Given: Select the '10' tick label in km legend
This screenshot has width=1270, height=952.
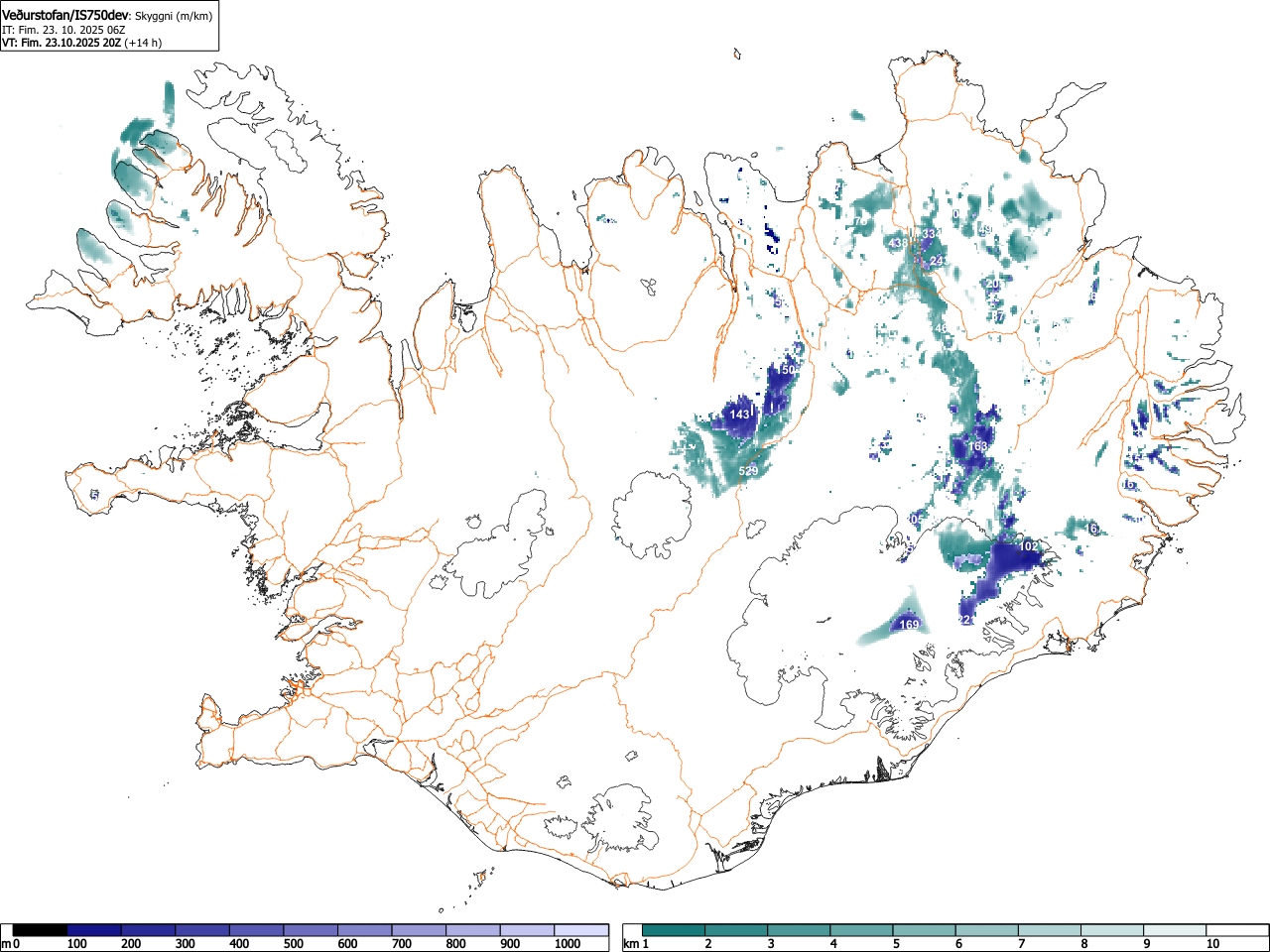Looking at the screenshot, I should [1212, 944].
